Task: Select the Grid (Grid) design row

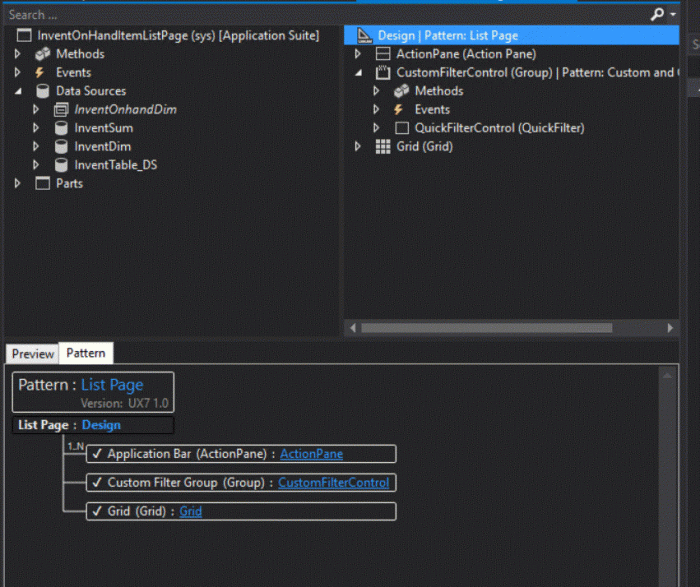Action: 425,146
